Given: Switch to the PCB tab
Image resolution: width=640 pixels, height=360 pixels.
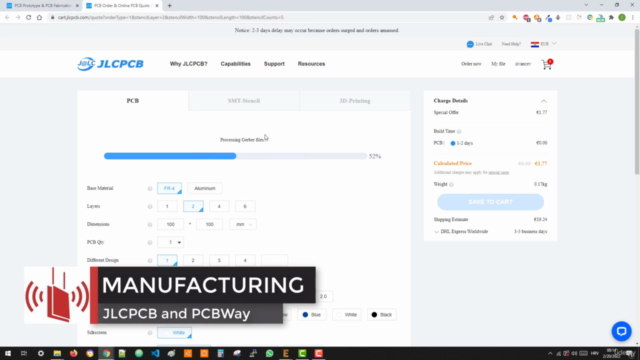Looking at the screenshot, I should 133,101.
